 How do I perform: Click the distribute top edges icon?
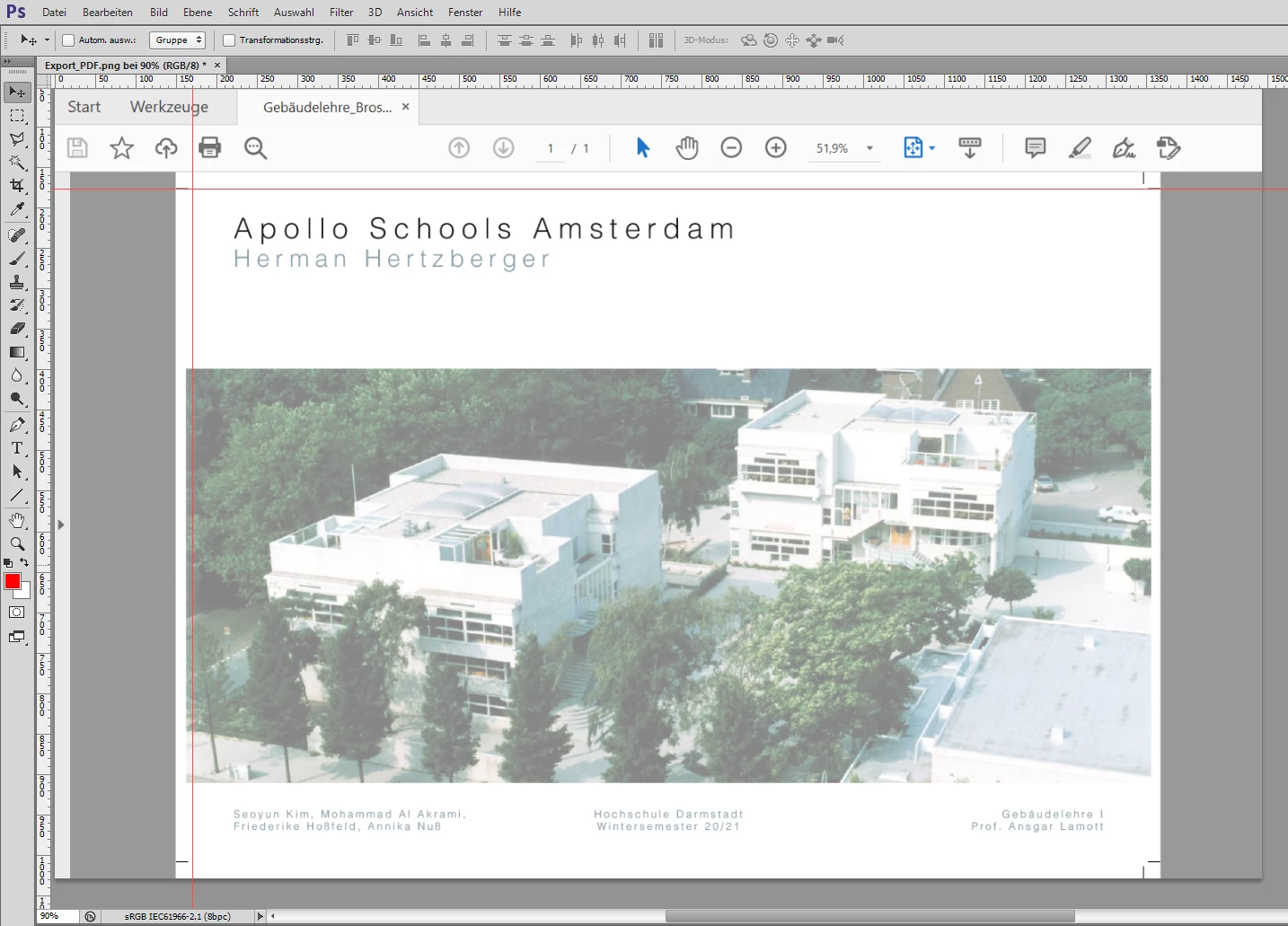pyautogui.click(x=505, y=40)
